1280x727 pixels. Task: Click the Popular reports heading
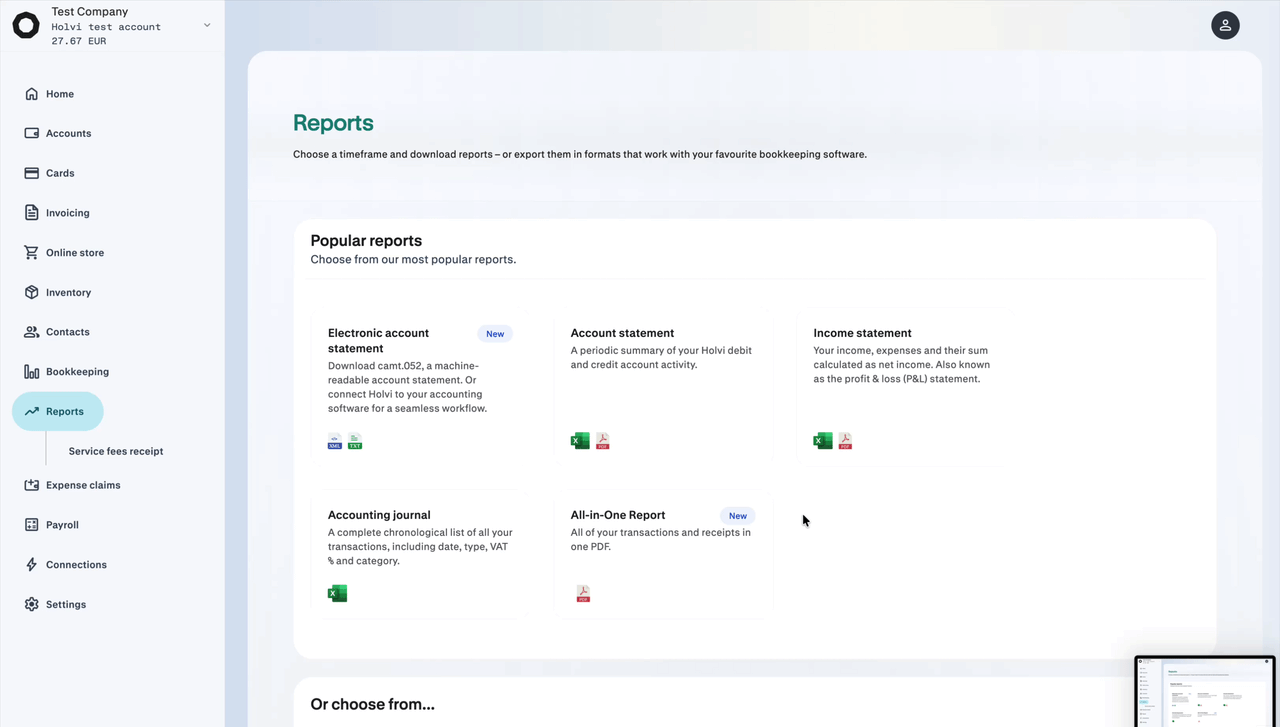point(366,241)
